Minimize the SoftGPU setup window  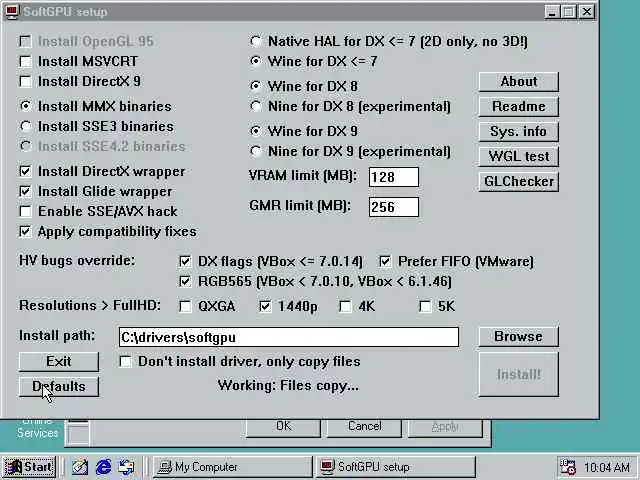click(552, 11)
